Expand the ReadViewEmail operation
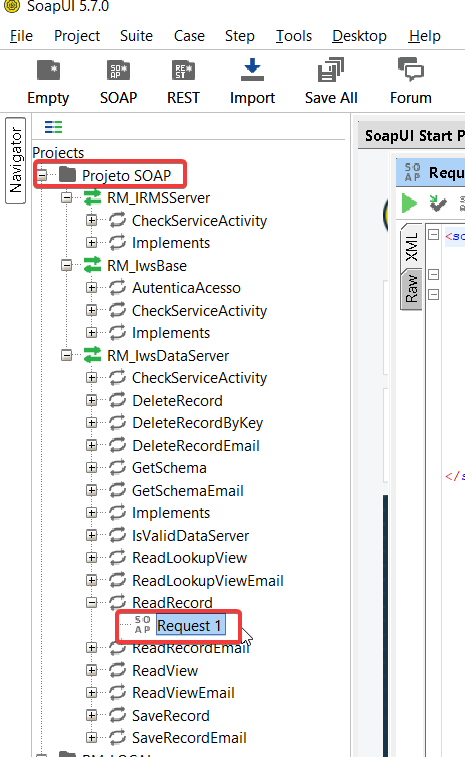 point(91,693)
